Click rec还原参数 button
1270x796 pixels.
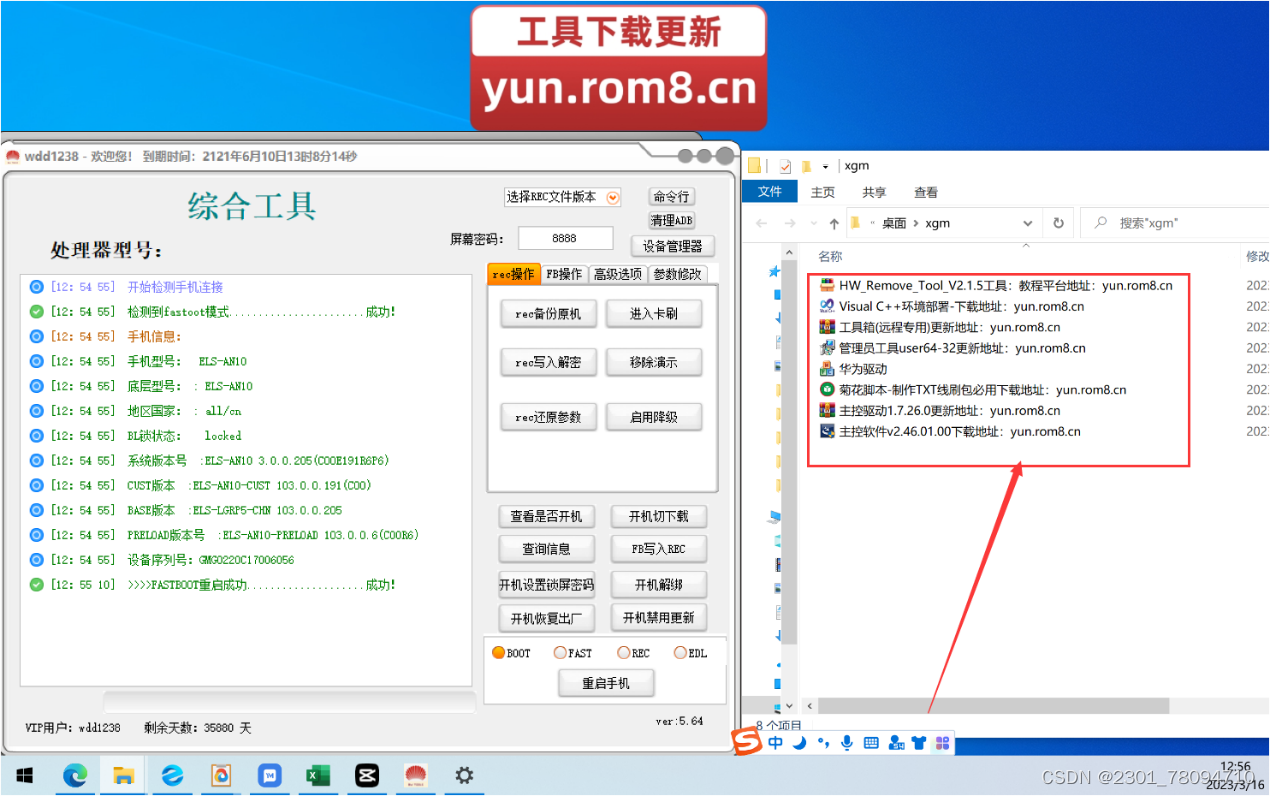pyautogui.click(x=548, y=417)
